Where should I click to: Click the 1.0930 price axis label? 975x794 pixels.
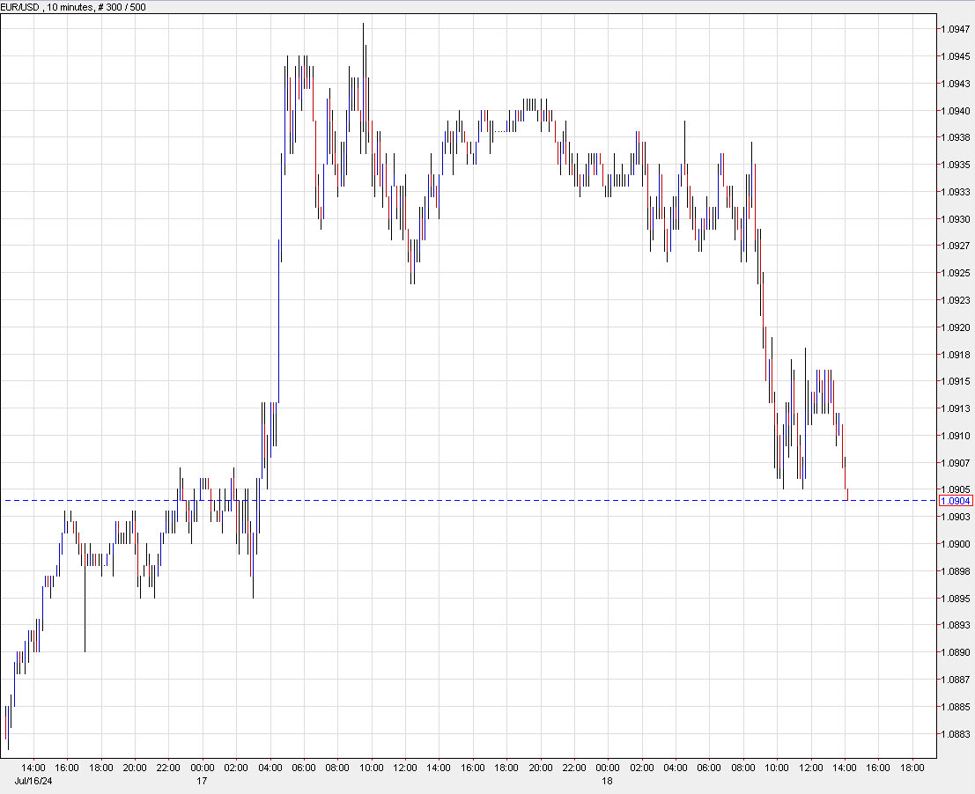tap(955, 219)
